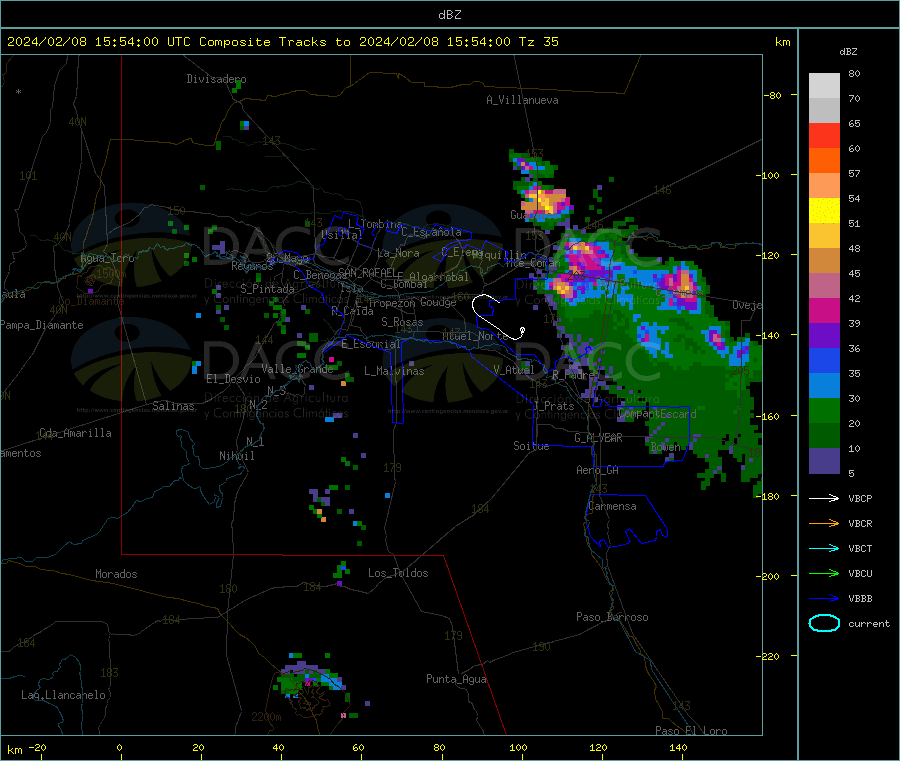Click the Aero_GA label
The width and height of the screenshot is (900, 761).
coord(598,470)
